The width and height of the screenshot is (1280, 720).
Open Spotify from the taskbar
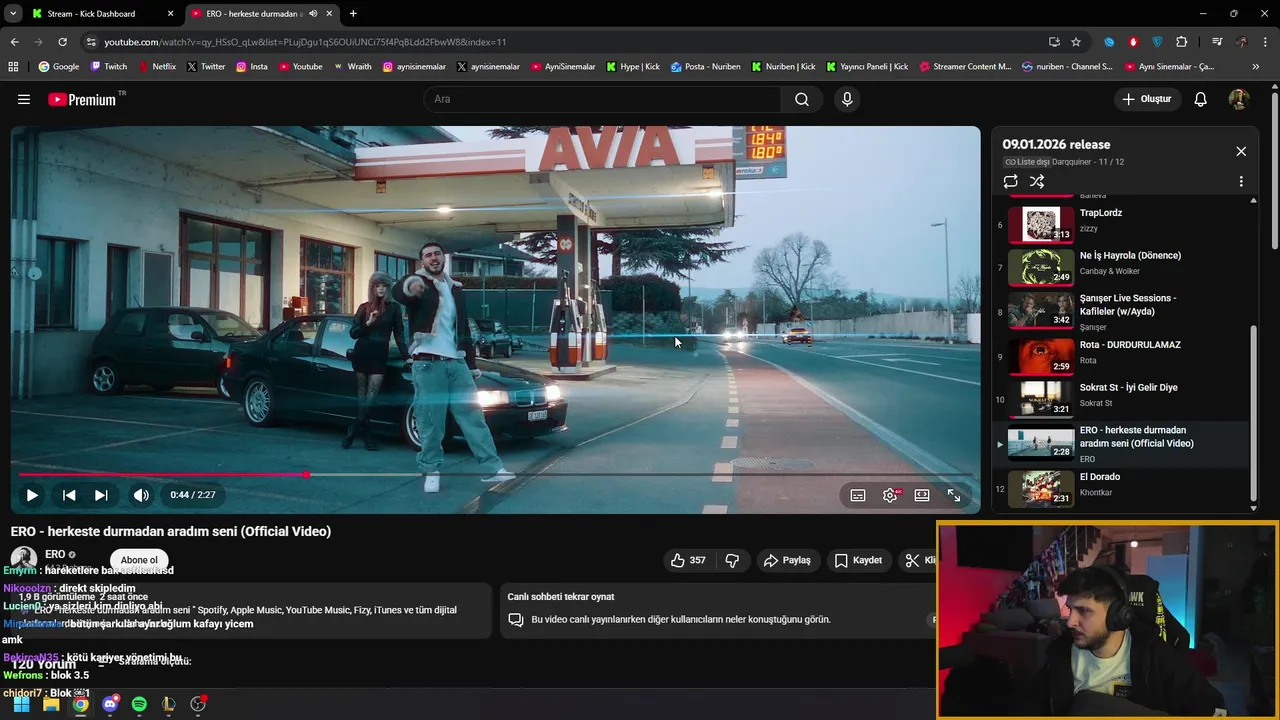point(139,704)
